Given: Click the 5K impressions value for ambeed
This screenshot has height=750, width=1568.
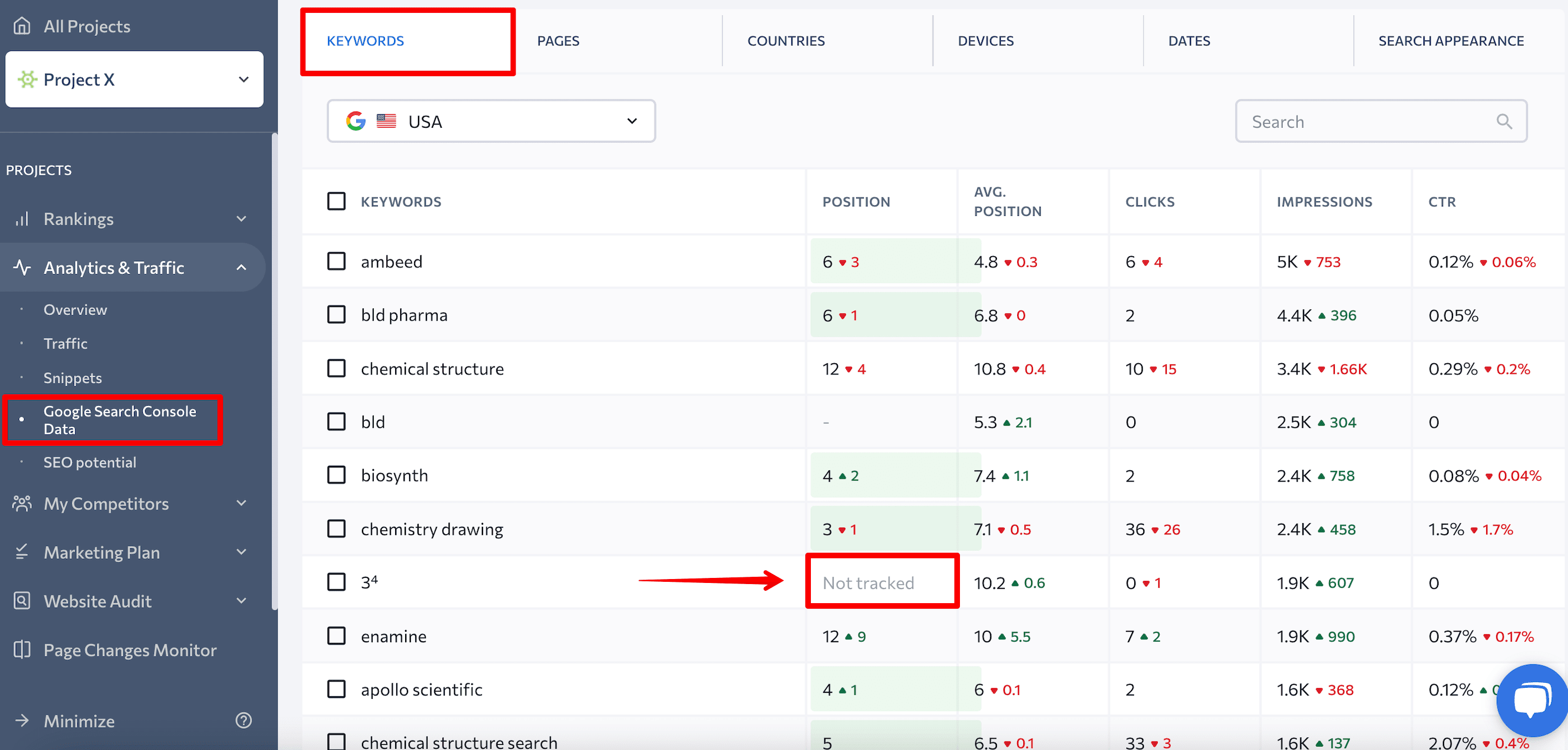Looking at the screenshot, I should coord(1287,261).
